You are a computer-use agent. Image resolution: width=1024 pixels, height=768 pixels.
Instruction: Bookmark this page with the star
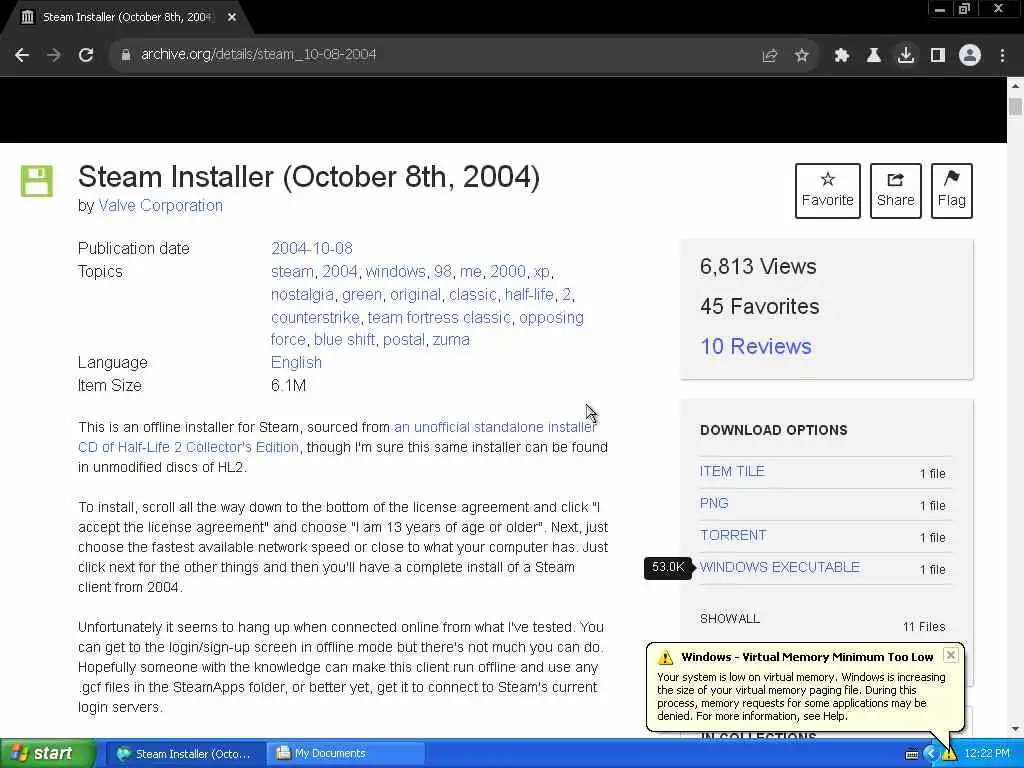coord(802,56)
